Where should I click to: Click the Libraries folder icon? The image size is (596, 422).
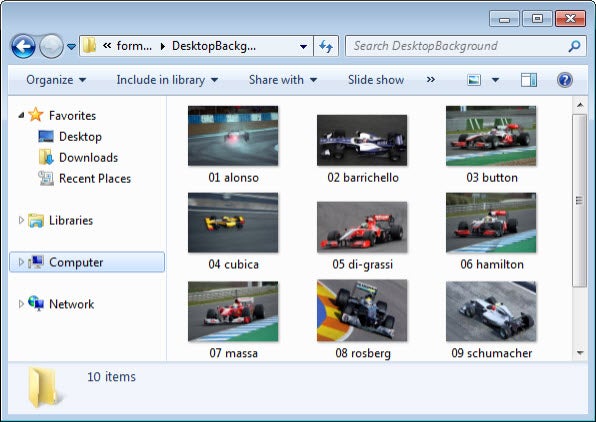click(36, 221)
